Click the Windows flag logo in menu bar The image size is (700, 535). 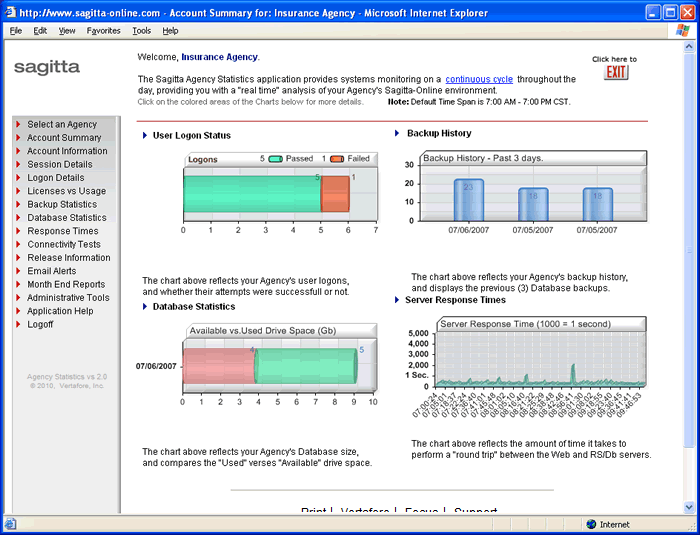[x=682, y=31]
